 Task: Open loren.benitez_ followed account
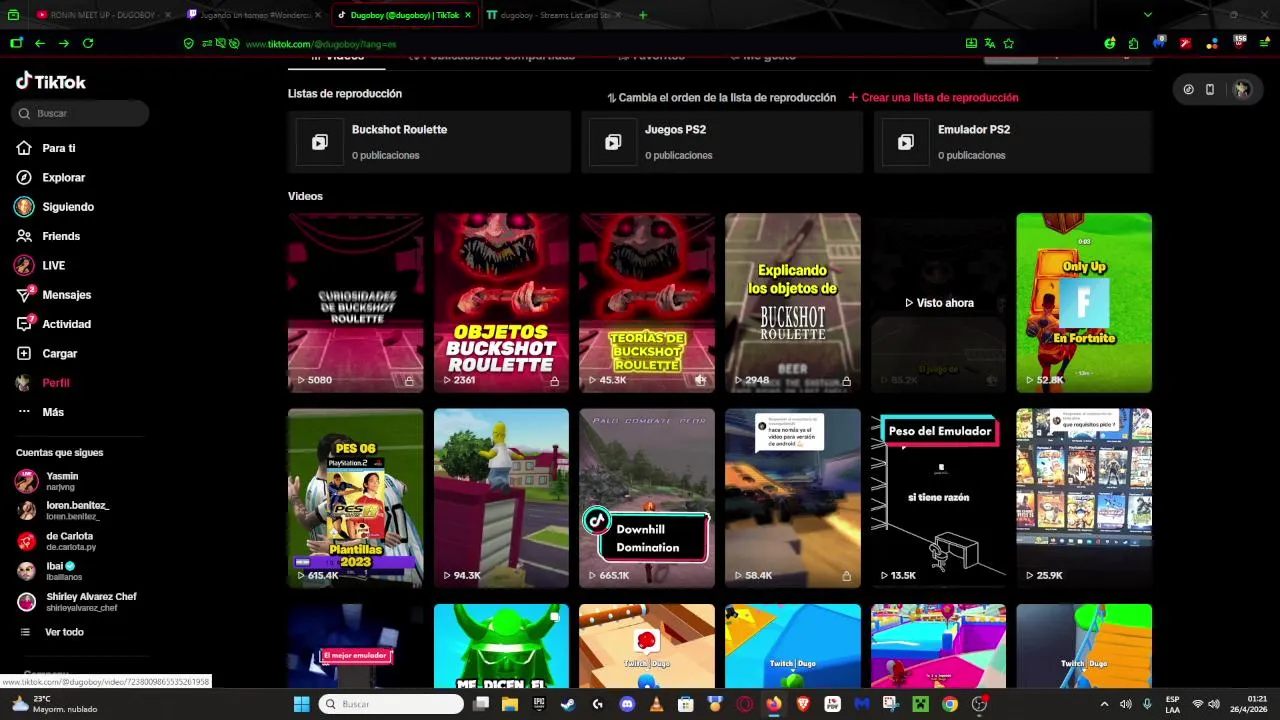62,511
